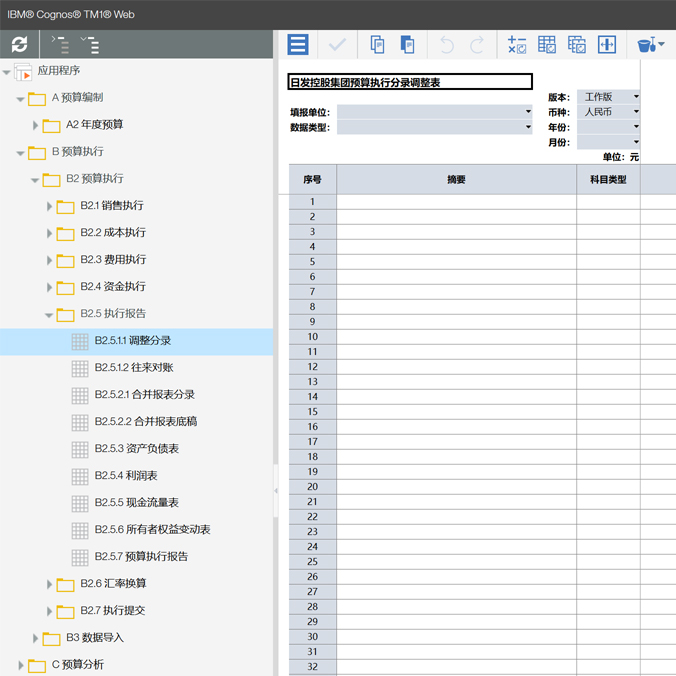The width and height of the screenshot is (676, 676).
Task: Collapse the B2.5 执行报告 folder
Action: click(x=49, y=315)
